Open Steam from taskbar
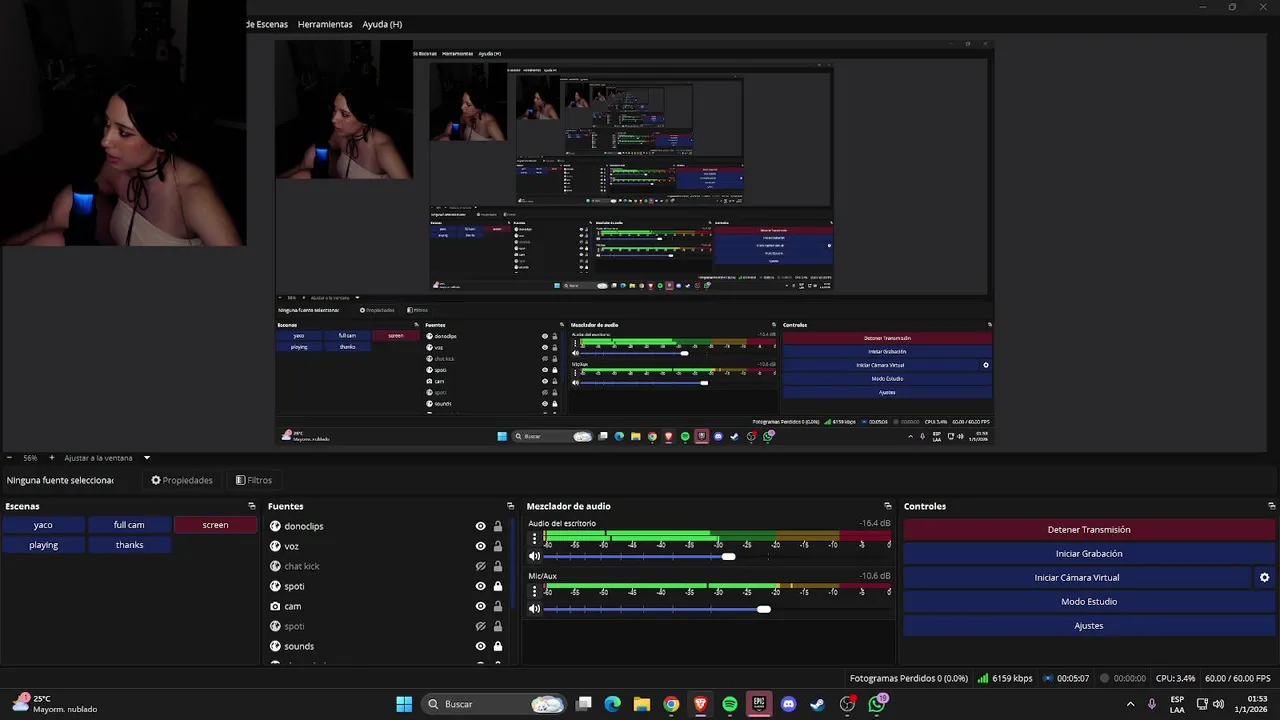 (817, 704)
